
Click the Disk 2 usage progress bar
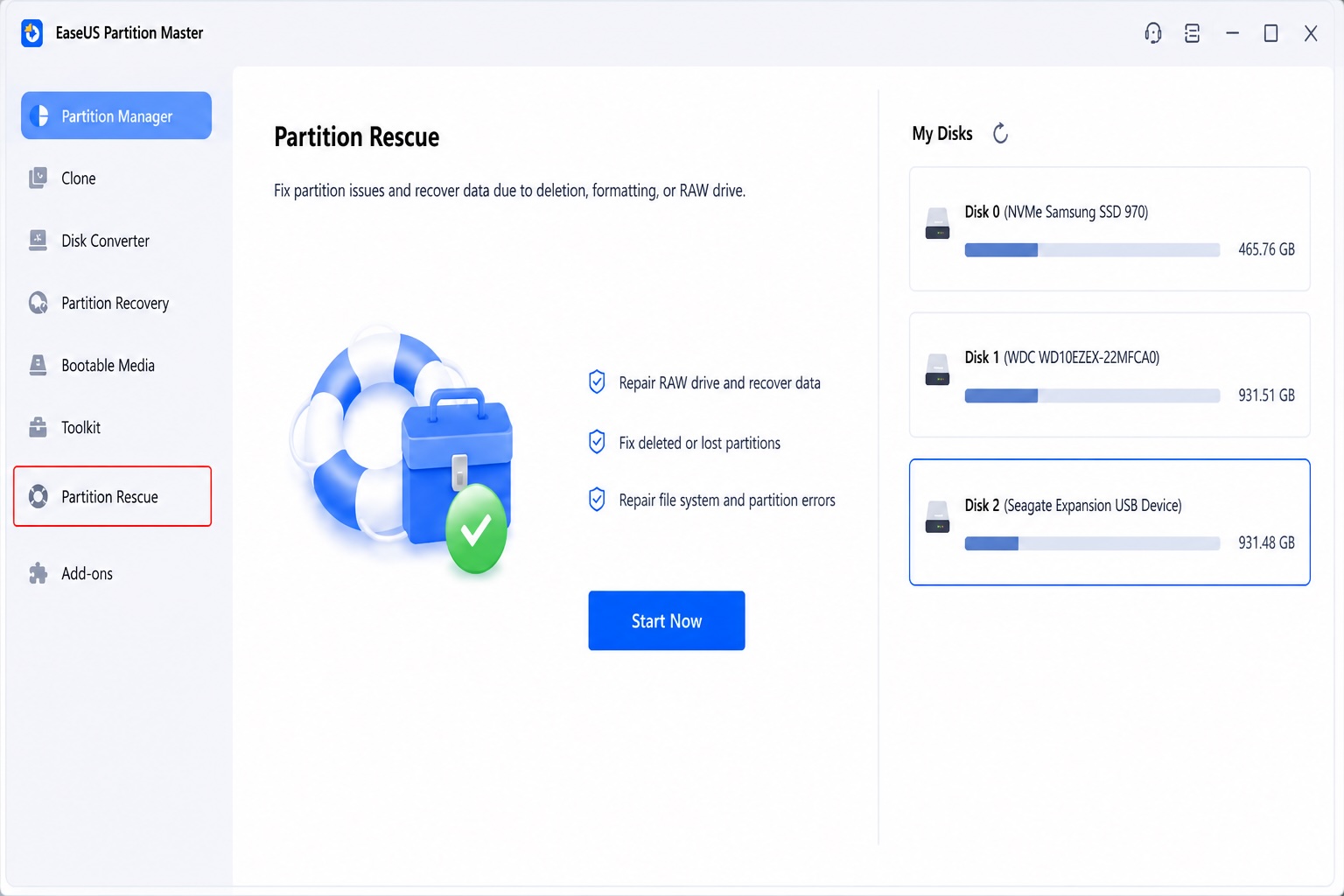(1092, 543)
